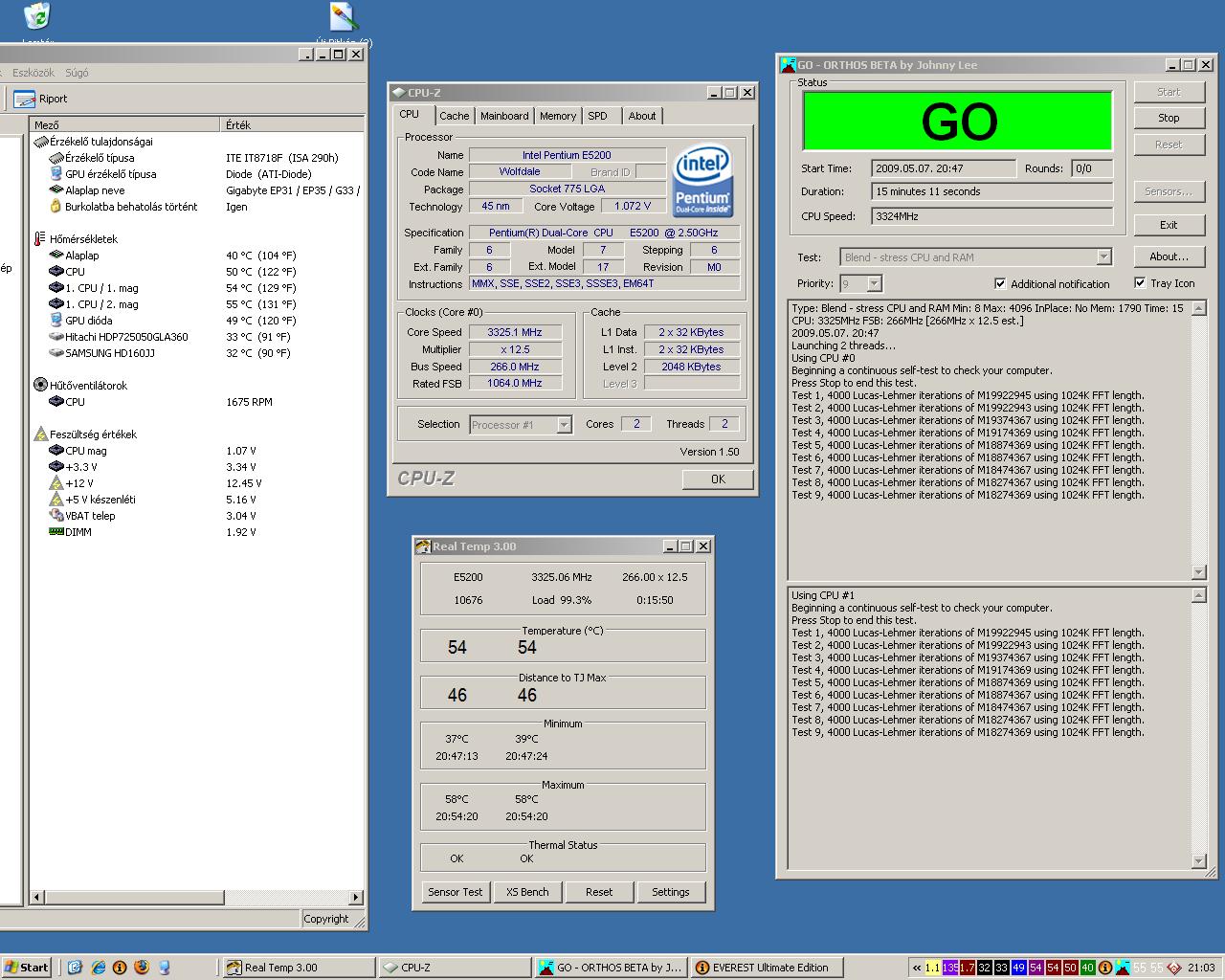The width and height of the screenshot is (1225, 980).
Task: Open the Test type dropdown in ORTHOS
Action: pyautogui.click(x=1103, y=257)
